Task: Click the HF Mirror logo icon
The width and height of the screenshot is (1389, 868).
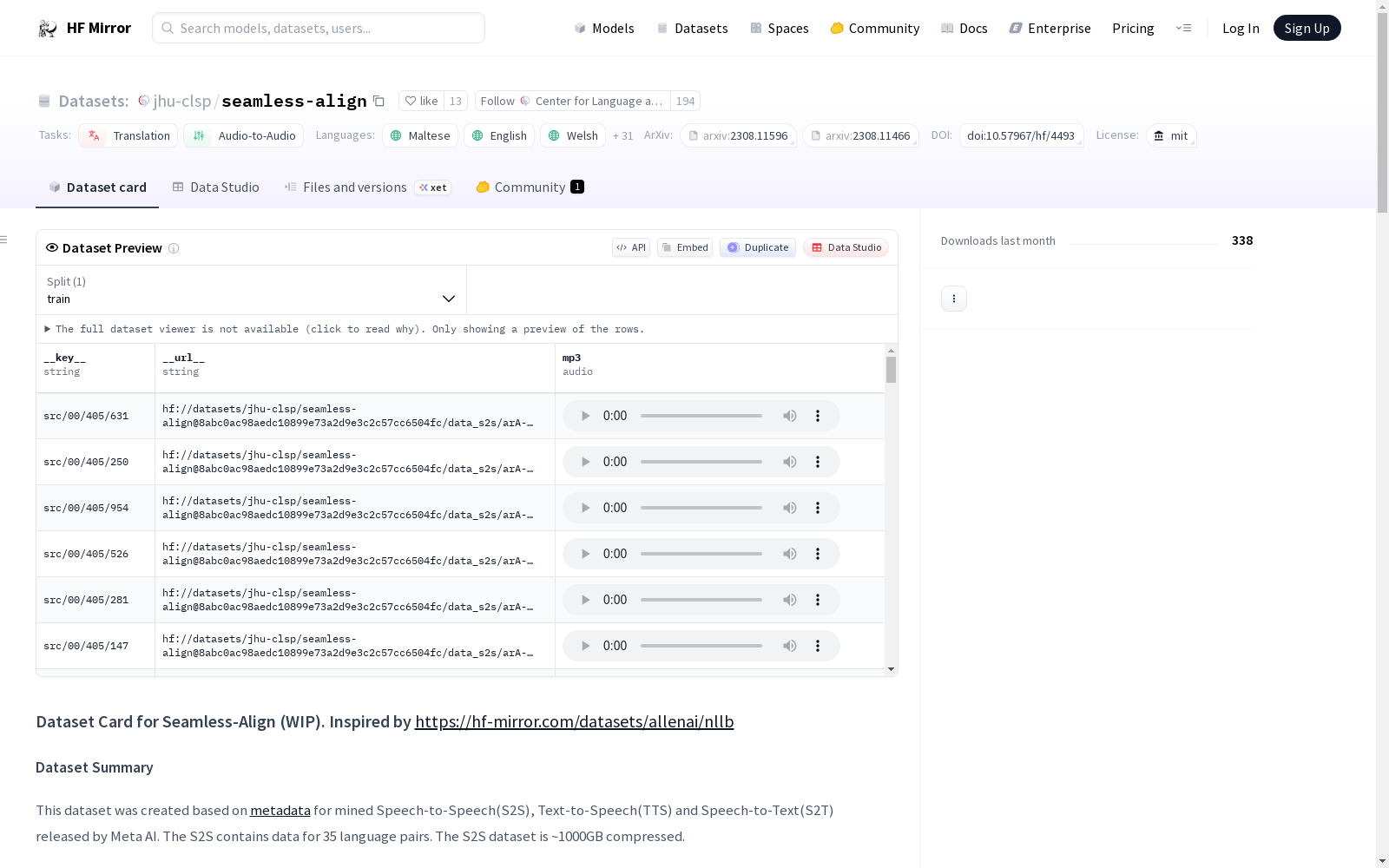Action: click(48, 29)
